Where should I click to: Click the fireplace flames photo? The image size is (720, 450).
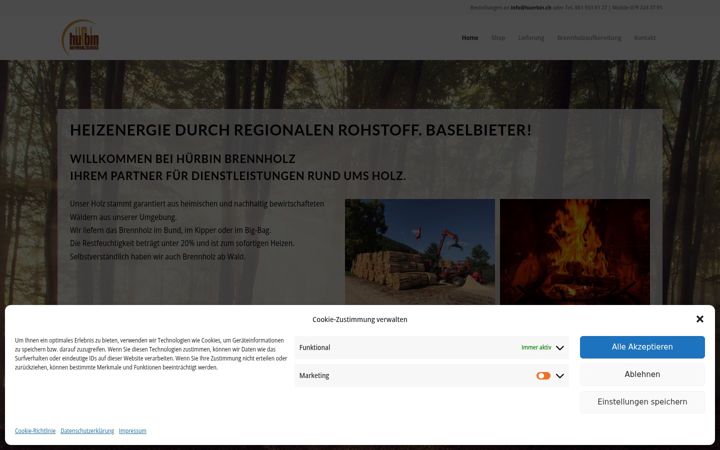pos(574,252)
